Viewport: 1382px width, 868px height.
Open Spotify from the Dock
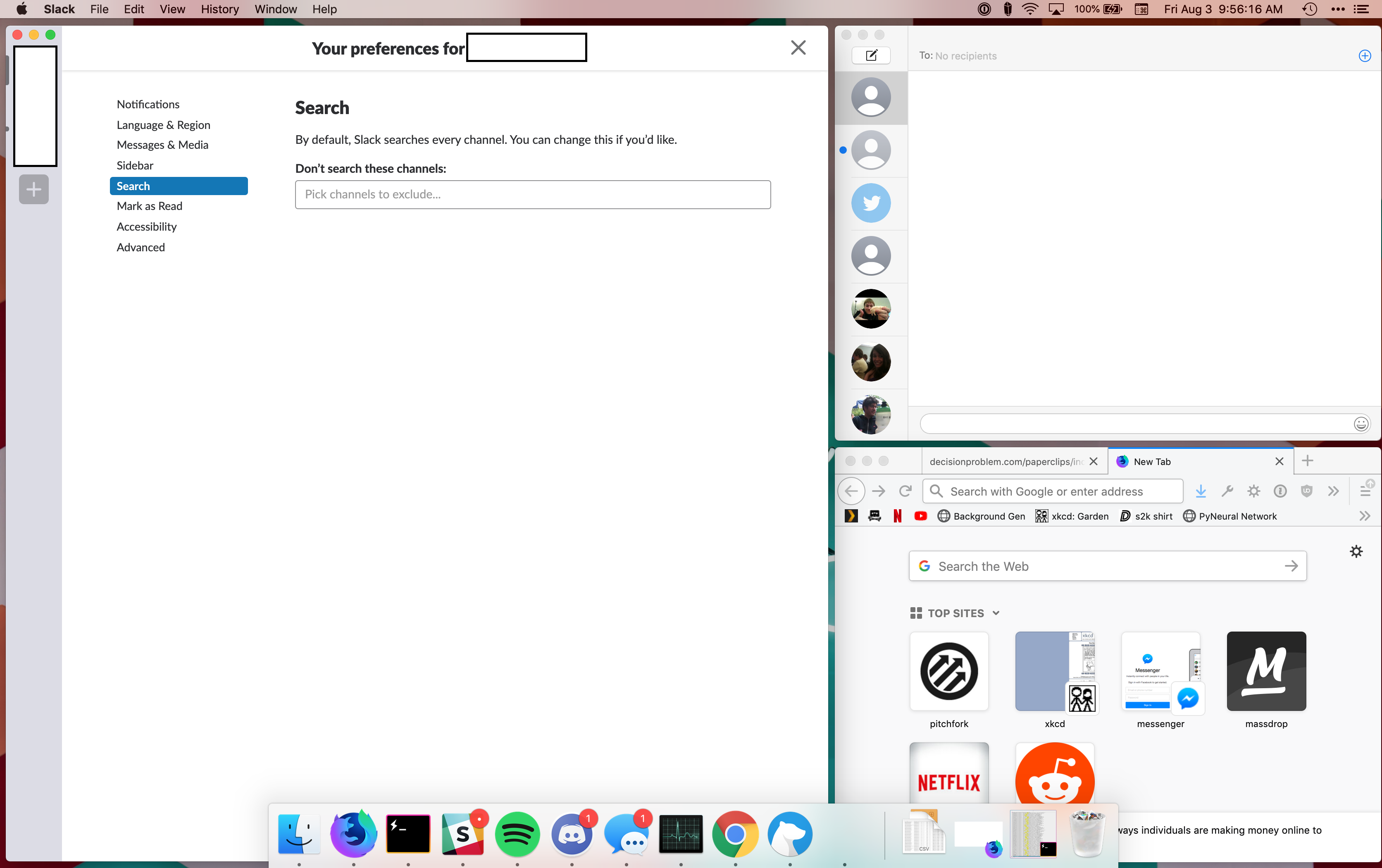pos(517,834)
